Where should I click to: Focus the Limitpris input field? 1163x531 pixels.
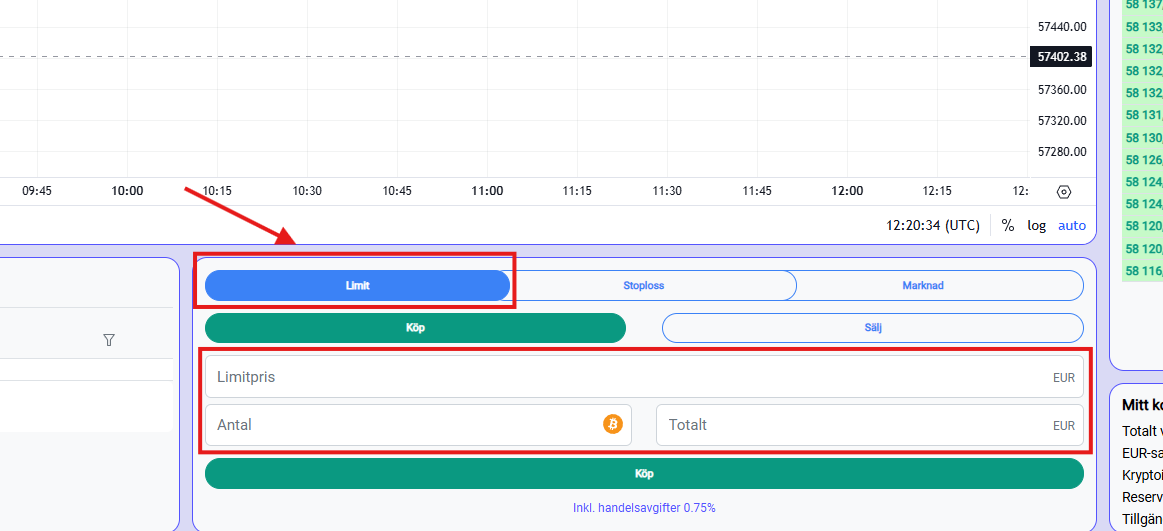(x=644, y=377)
